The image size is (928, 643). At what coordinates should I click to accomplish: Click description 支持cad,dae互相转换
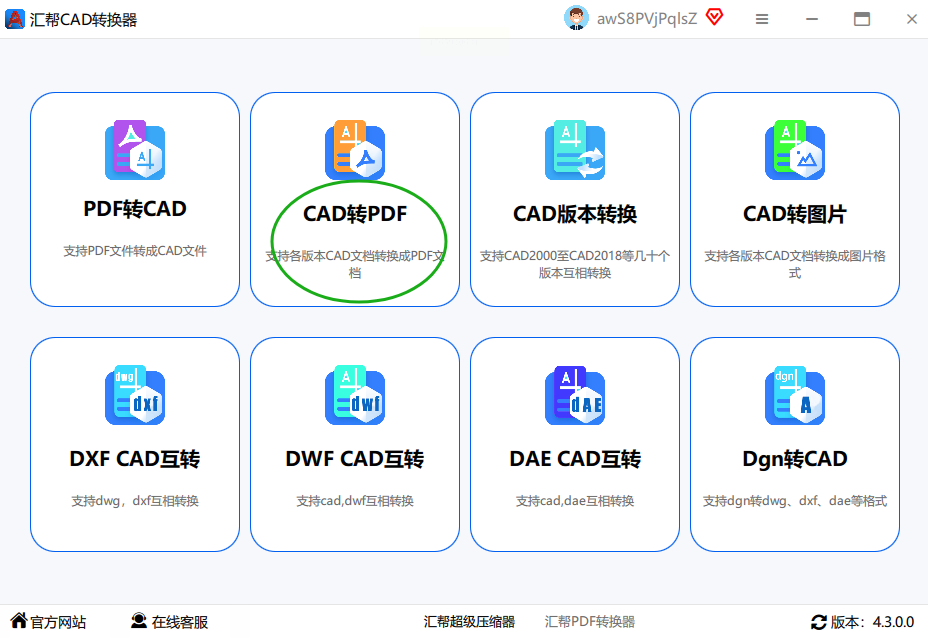click(x=575, y=501)
